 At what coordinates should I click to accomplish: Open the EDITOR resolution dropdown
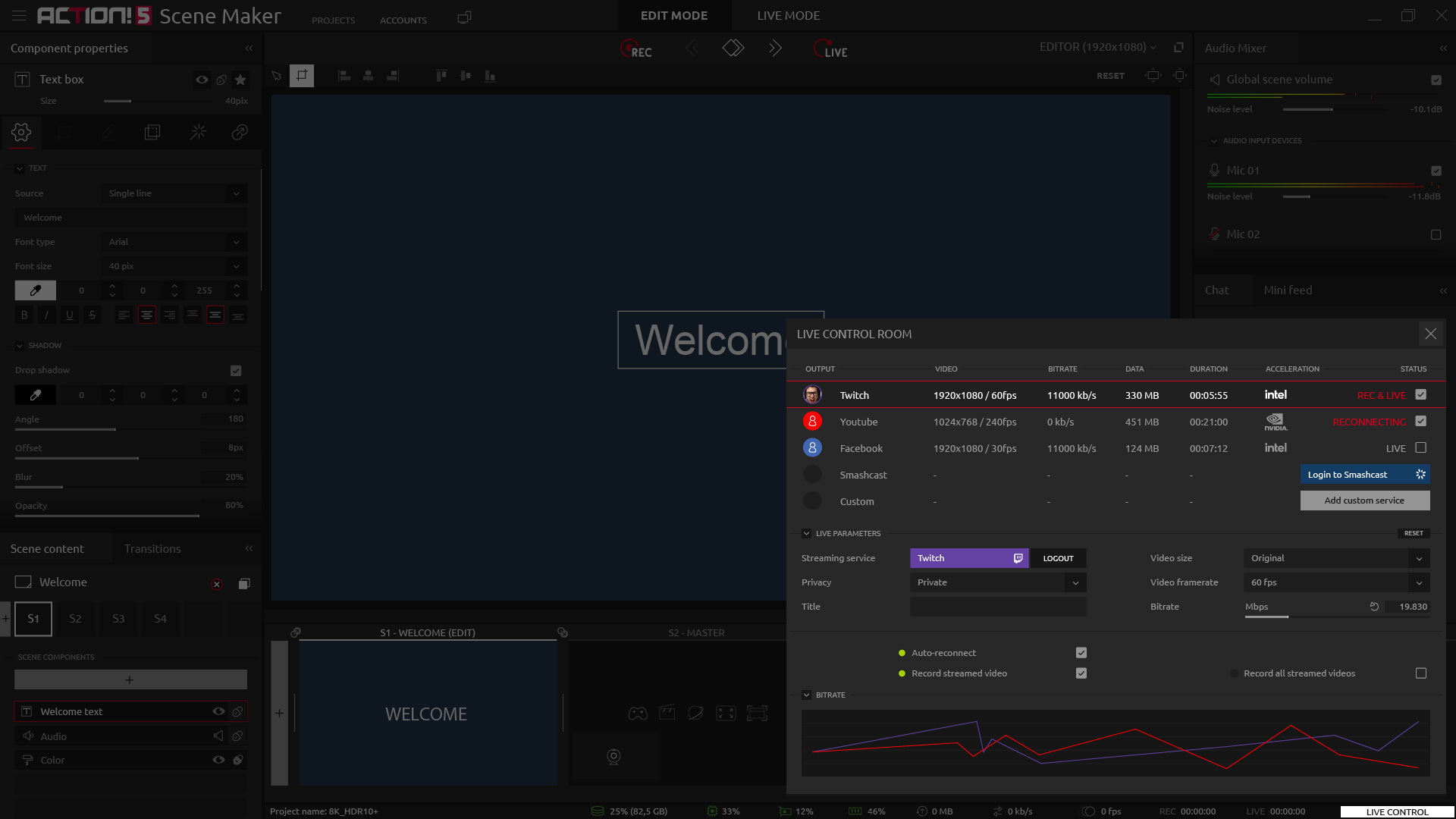point(1098,47)
